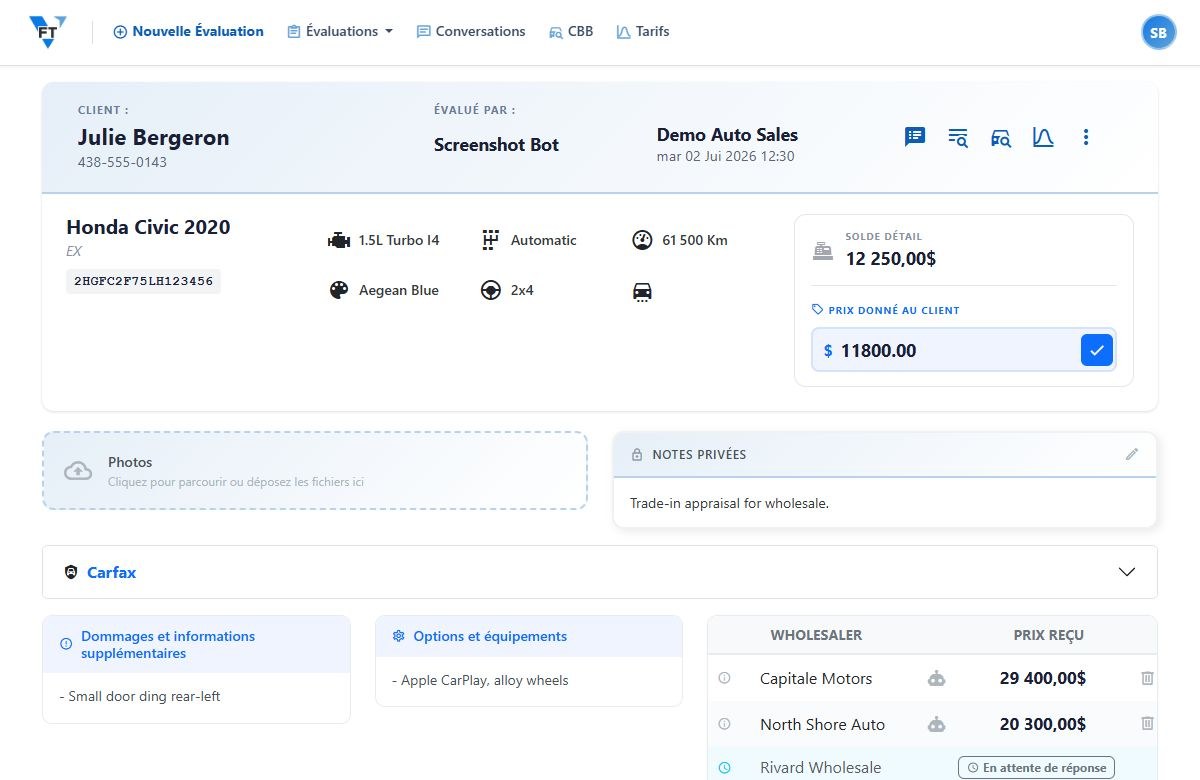This screenshot has height=780, width=1200.
Task: Click the note text Trade-in appraisal for wholesale
Action: tap(729, 503)
